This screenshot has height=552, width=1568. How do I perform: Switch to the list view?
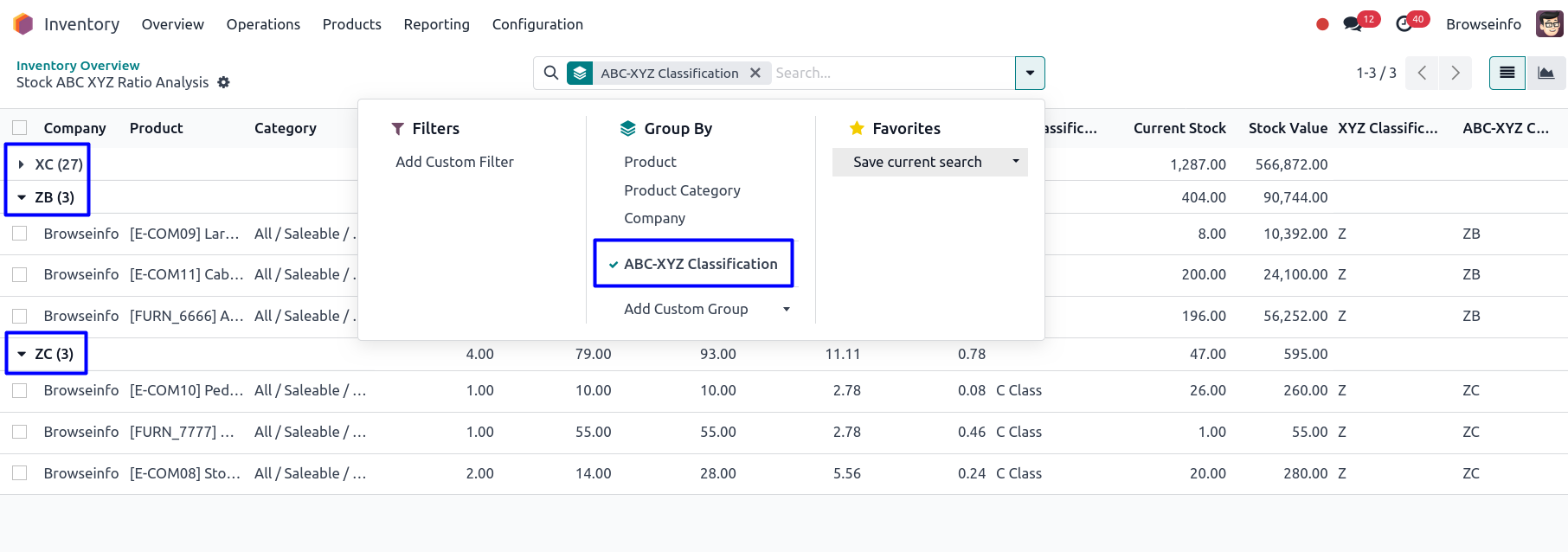(x=1507, y=74)
